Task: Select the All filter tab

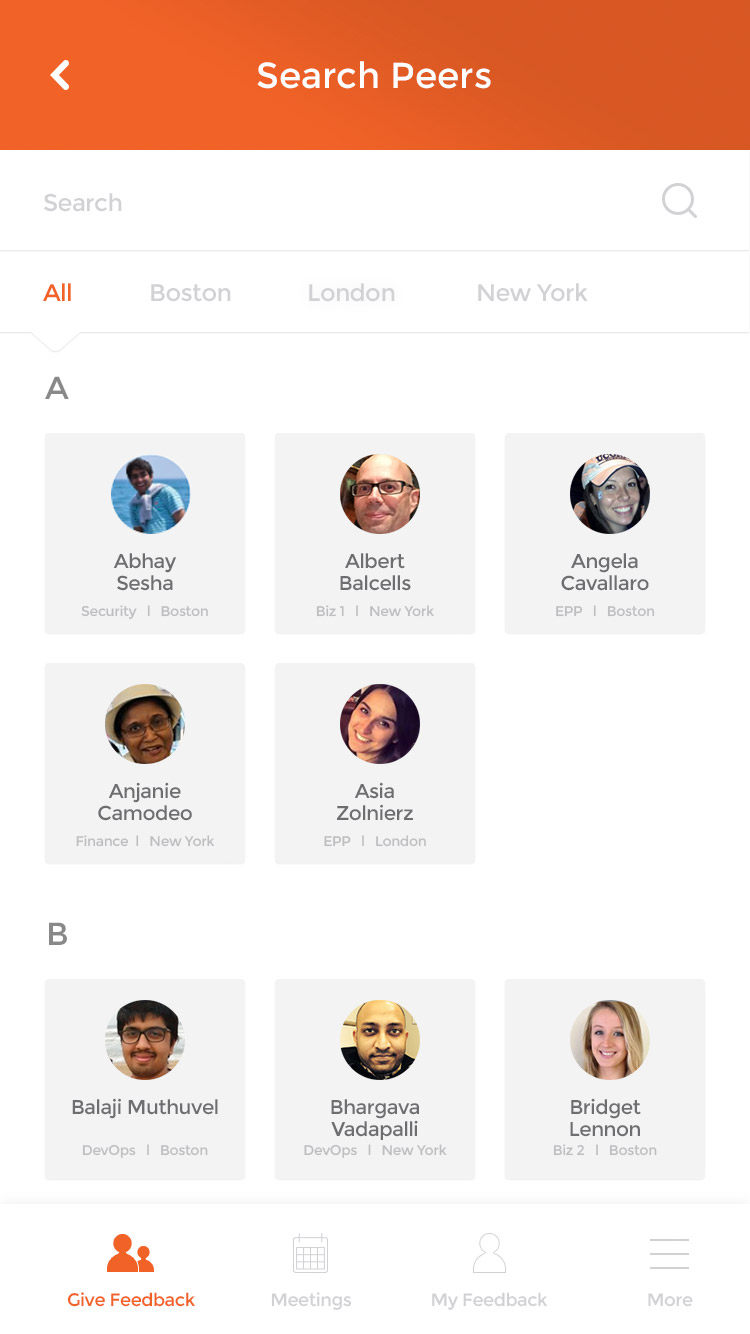Action: (x=58, y=293)
